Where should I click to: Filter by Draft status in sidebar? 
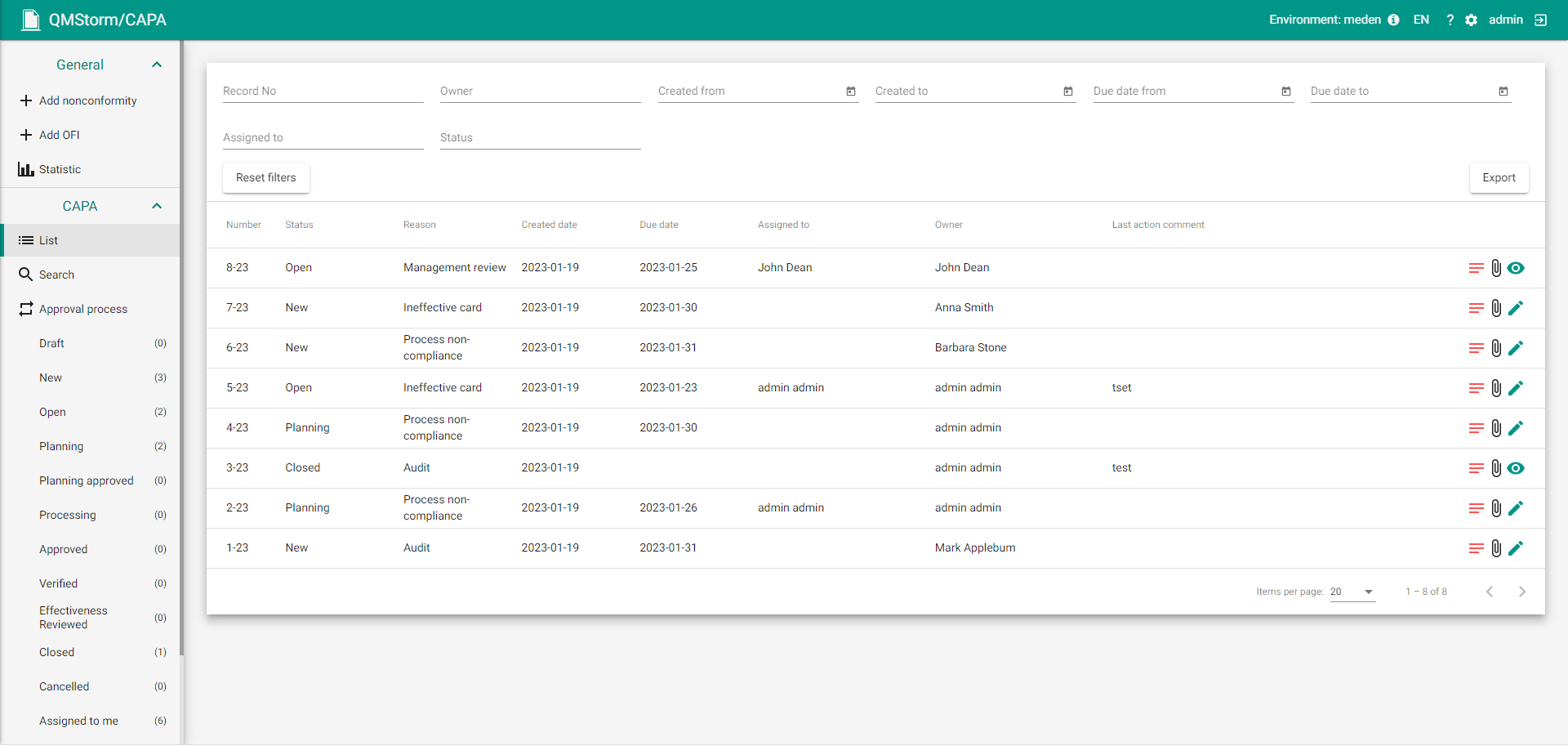[90, 343]
